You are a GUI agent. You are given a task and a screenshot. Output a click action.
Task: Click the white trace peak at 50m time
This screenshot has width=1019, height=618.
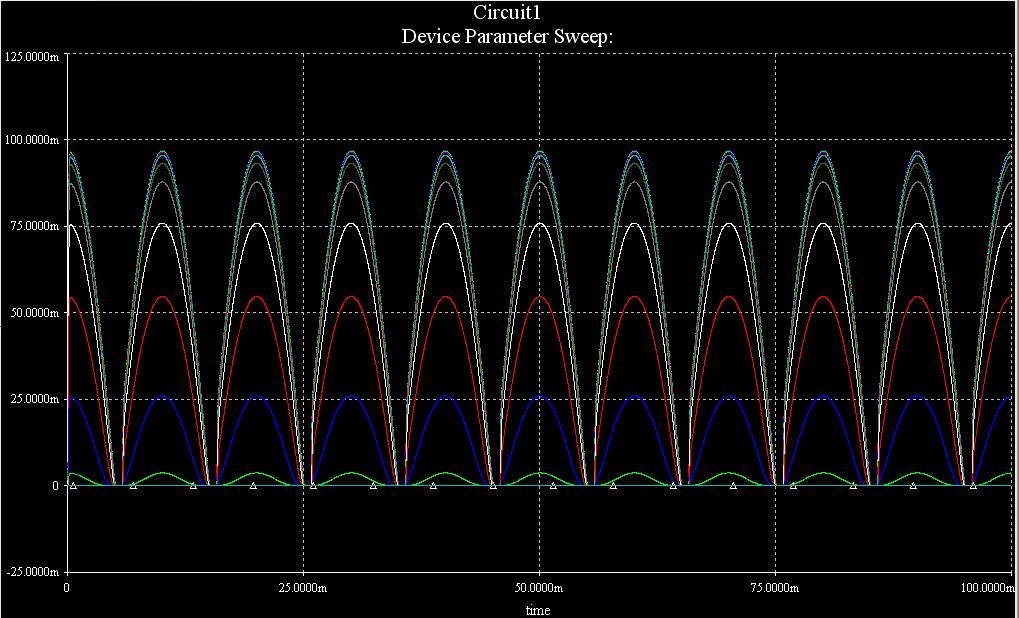[540, 224]
